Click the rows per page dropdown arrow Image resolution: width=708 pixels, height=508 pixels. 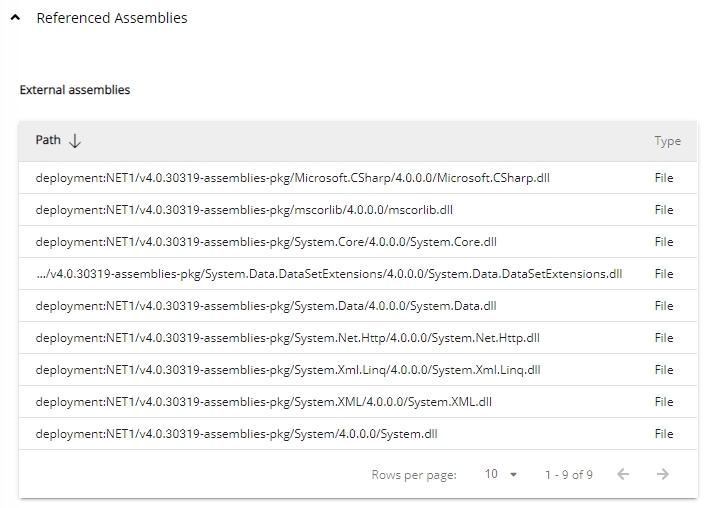point(514,475)
